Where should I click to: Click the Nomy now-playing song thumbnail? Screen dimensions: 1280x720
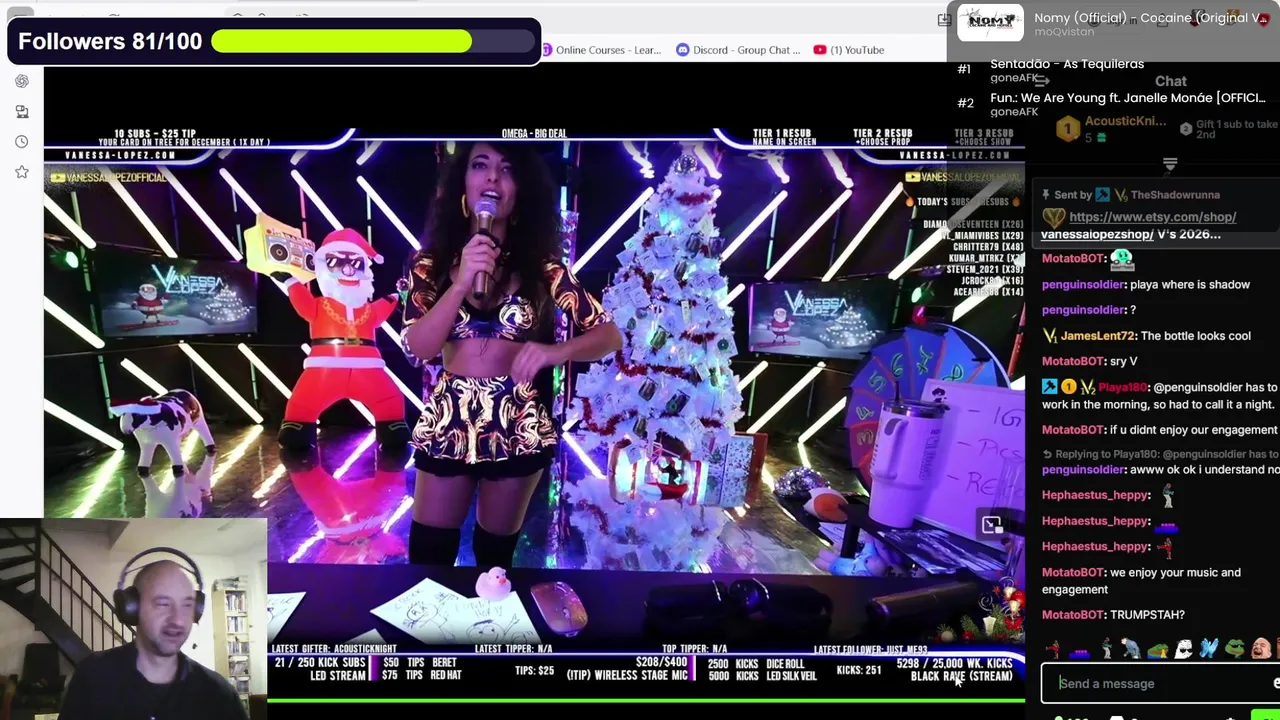pyautogui.click(x=990, y=23)
